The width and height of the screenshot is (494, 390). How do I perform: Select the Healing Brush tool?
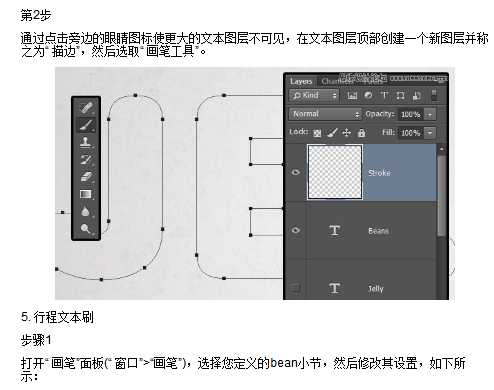pyautogui.click(x=86, y=107)
